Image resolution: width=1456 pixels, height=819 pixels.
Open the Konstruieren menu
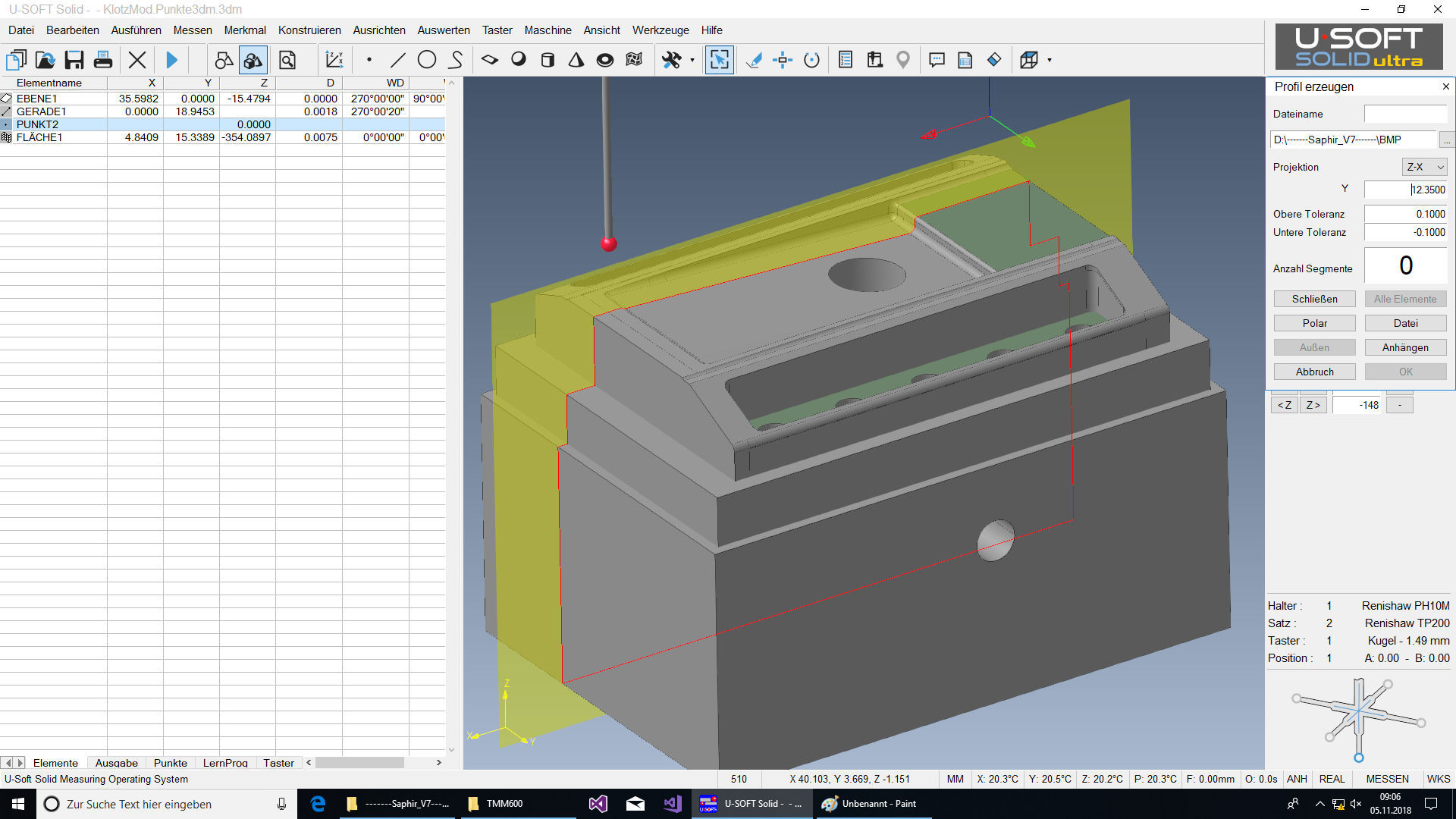(x=309, y=30)
